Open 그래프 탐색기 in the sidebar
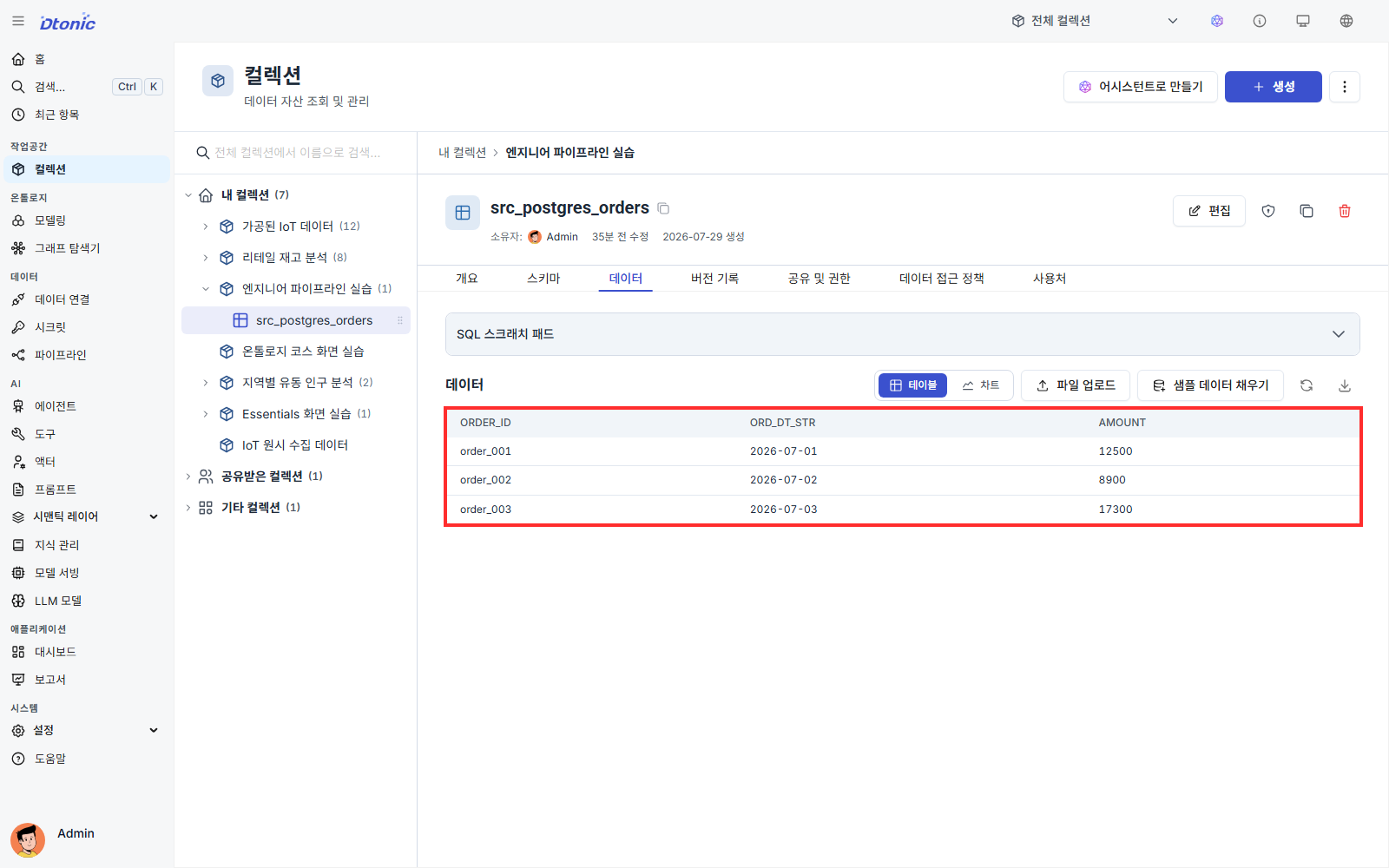Screen dimensions: 1389x868 (87, 248)
